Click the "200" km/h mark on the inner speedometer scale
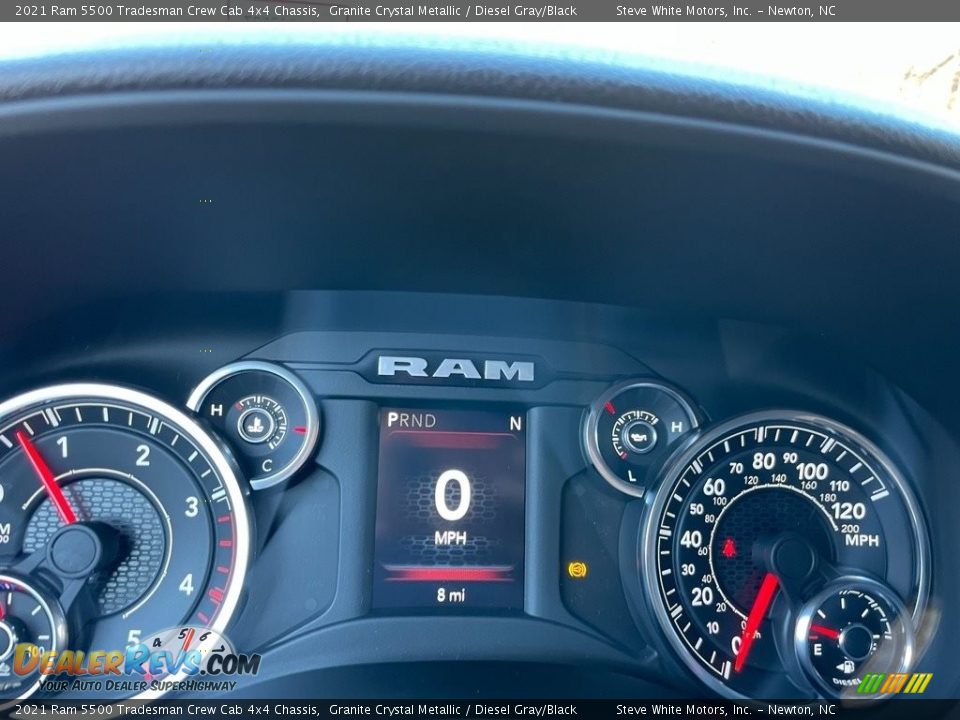Image resolution: width=960 pixels, height=720 pixels. pyautogui.click(x=850, y=528)
